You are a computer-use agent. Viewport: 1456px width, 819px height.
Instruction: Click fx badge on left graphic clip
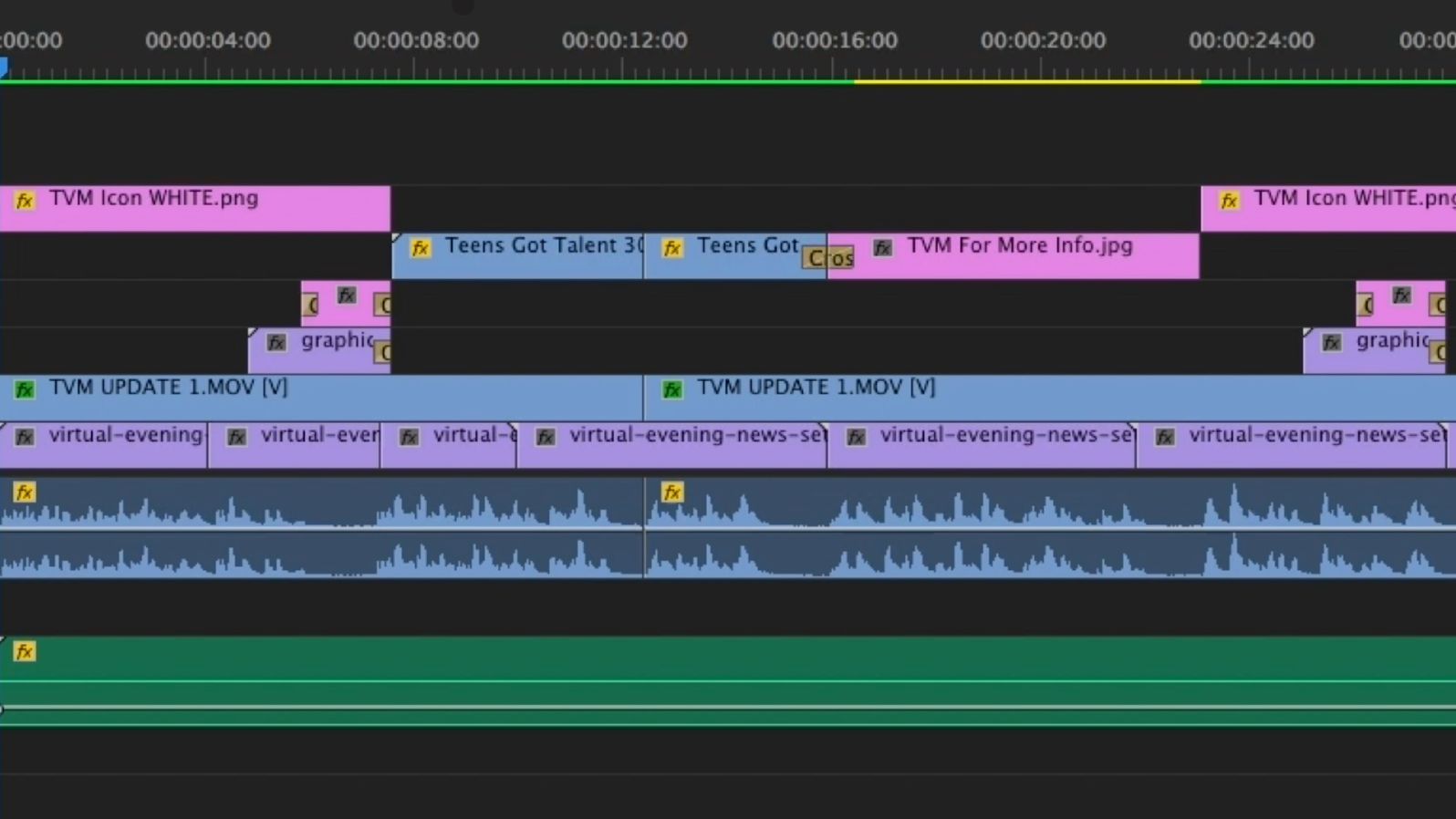(276, 343)
